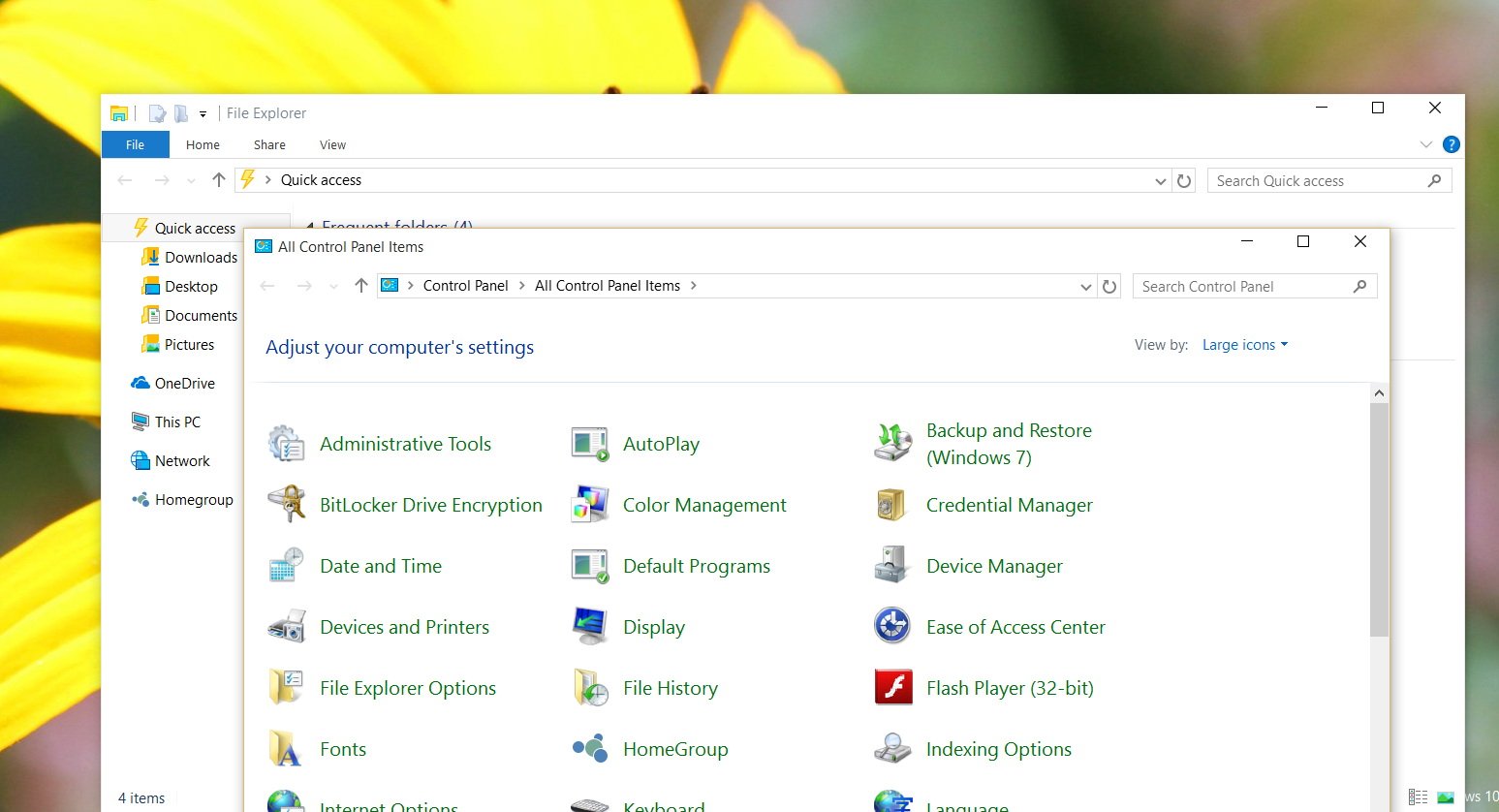This screenshot has height=812, width=1499.
Task: Open the File tab in File Explorer
Action: pyautogui.click(x=136, y=144)
